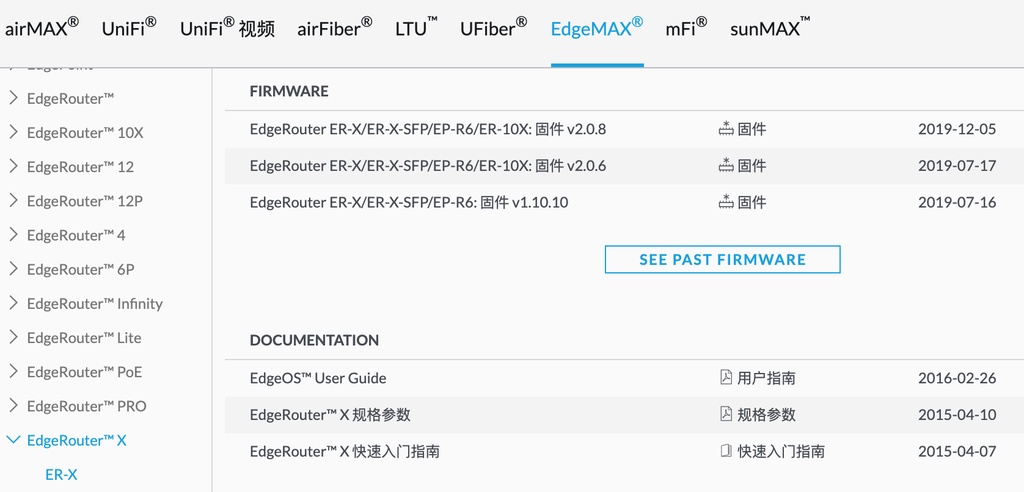Screen dimensions: 1024x492
Task: Choose EdgeRouter PRO from sidebar list
Action: pos(86,406)
